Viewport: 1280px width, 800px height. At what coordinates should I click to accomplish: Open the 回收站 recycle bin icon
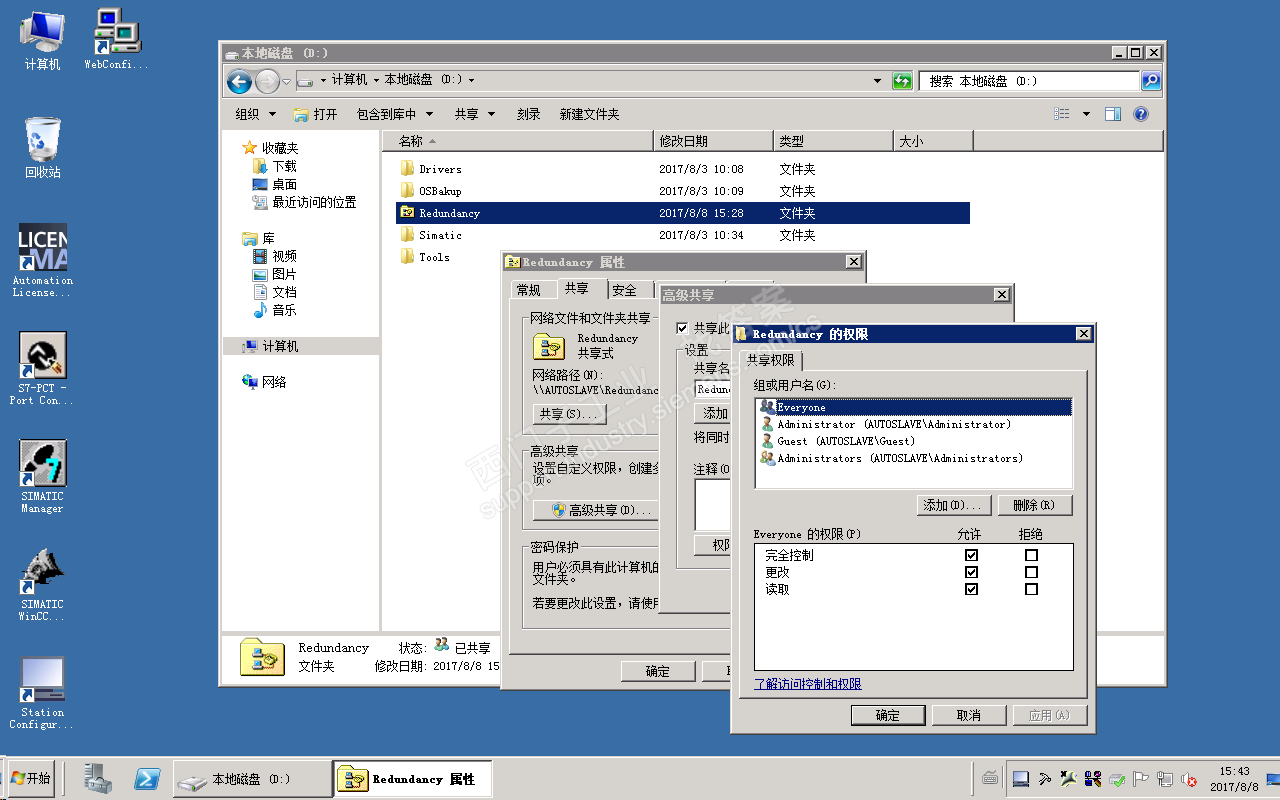(x=42, y=148)
